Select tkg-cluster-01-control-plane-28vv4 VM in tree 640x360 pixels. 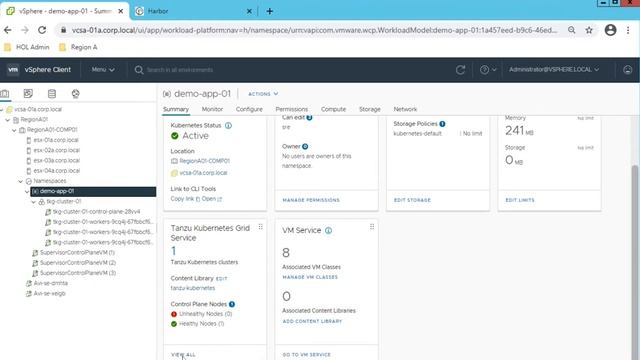96,212
